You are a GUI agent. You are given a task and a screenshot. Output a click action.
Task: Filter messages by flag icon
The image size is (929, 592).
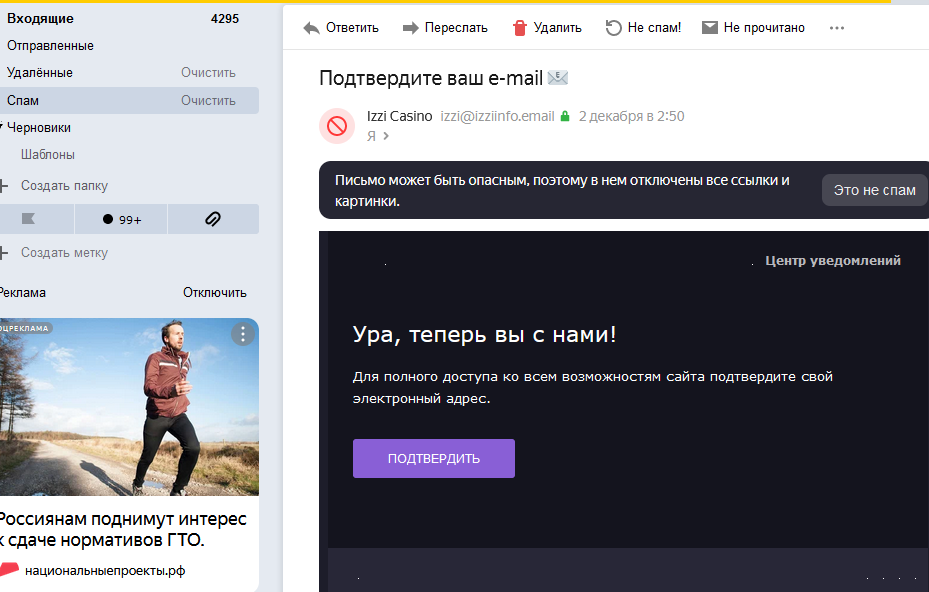point(28,219)
